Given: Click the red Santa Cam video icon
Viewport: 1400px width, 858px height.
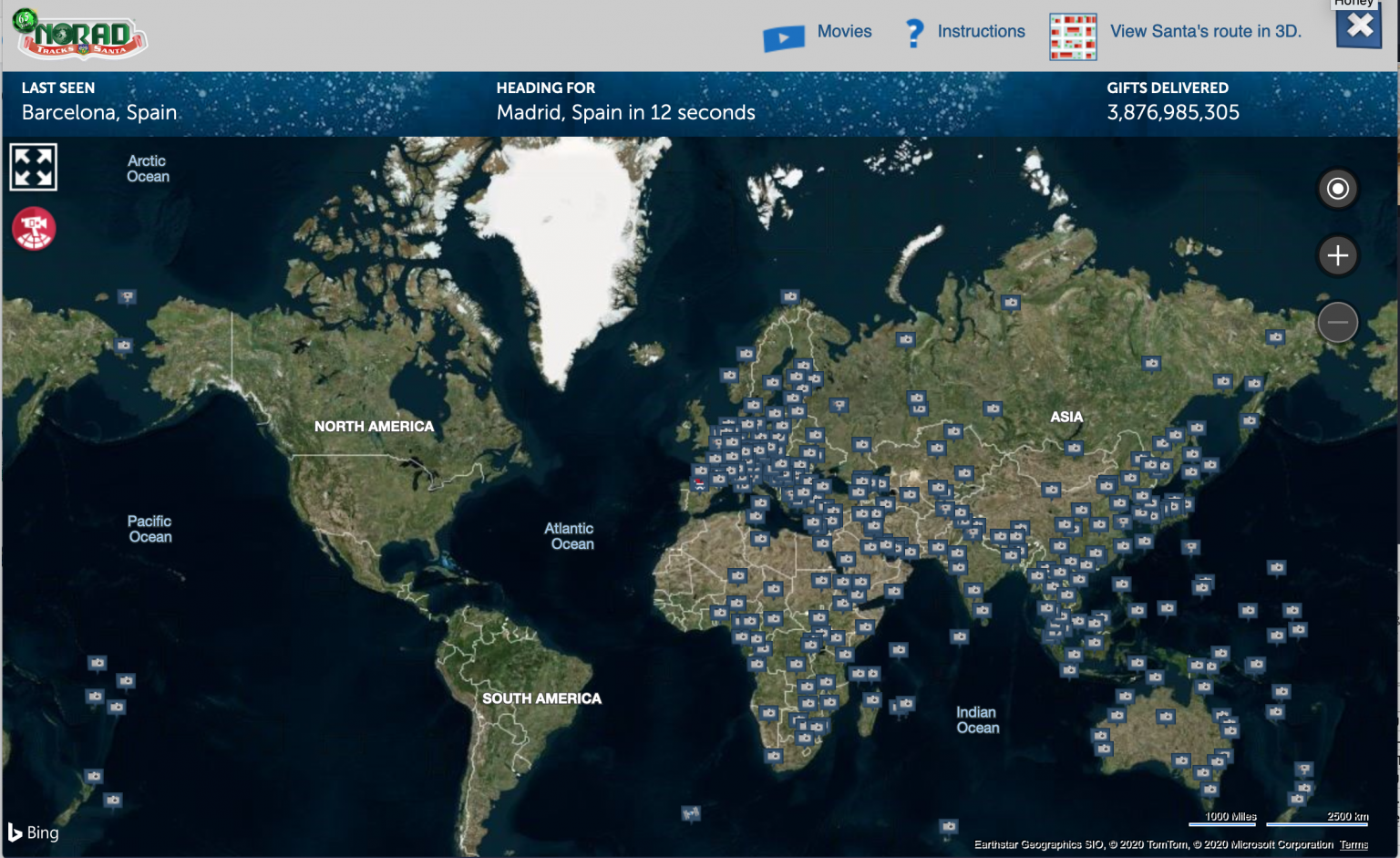Looking at the screenshot, I should point(33,229).
